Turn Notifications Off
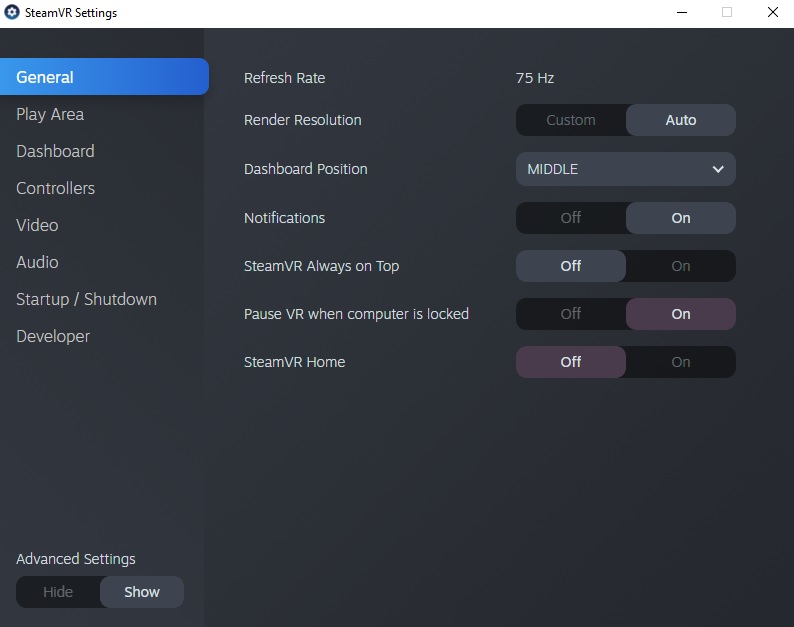 point(571,218)
